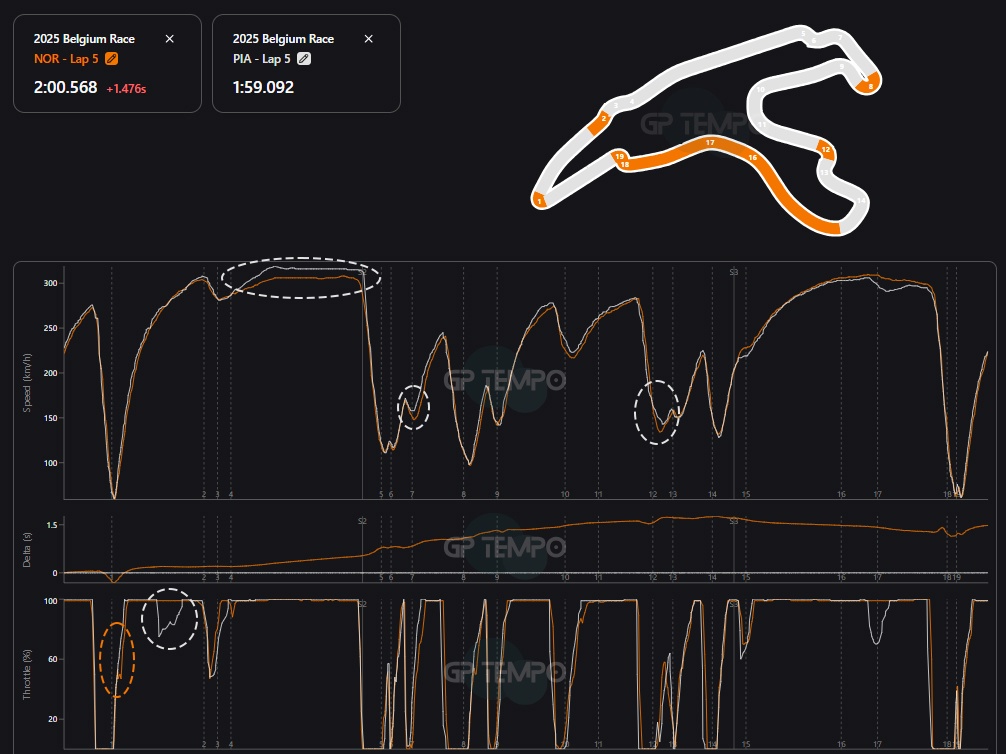Select turn 18 marker on track map

[x=624, y=165]
